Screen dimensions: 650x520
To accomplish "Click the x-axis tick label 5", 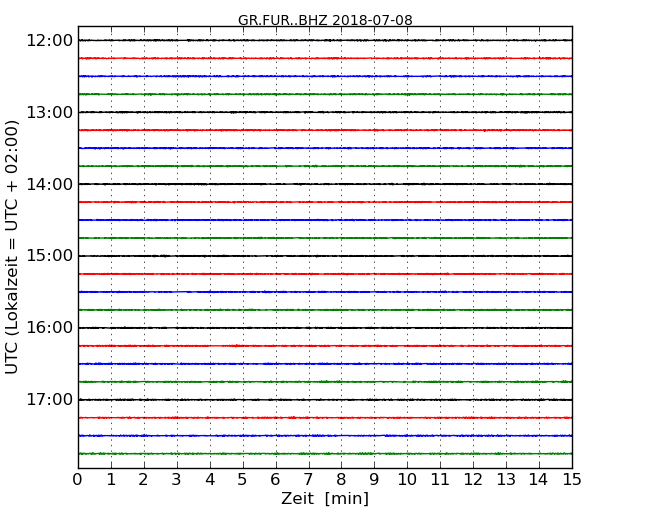I will (243, 480).
